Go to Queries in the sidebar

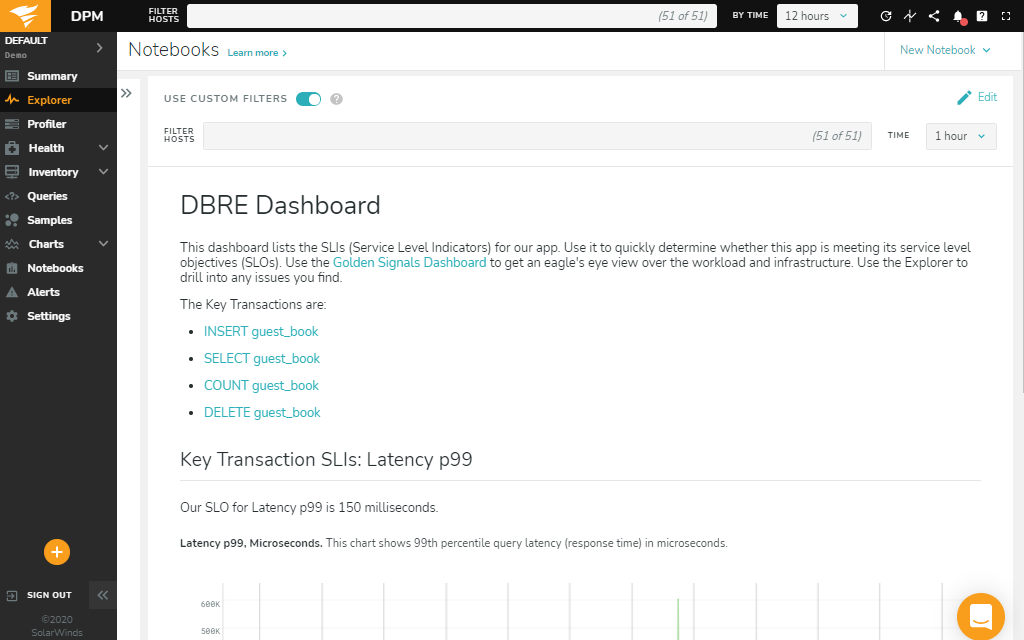point(47,196)
